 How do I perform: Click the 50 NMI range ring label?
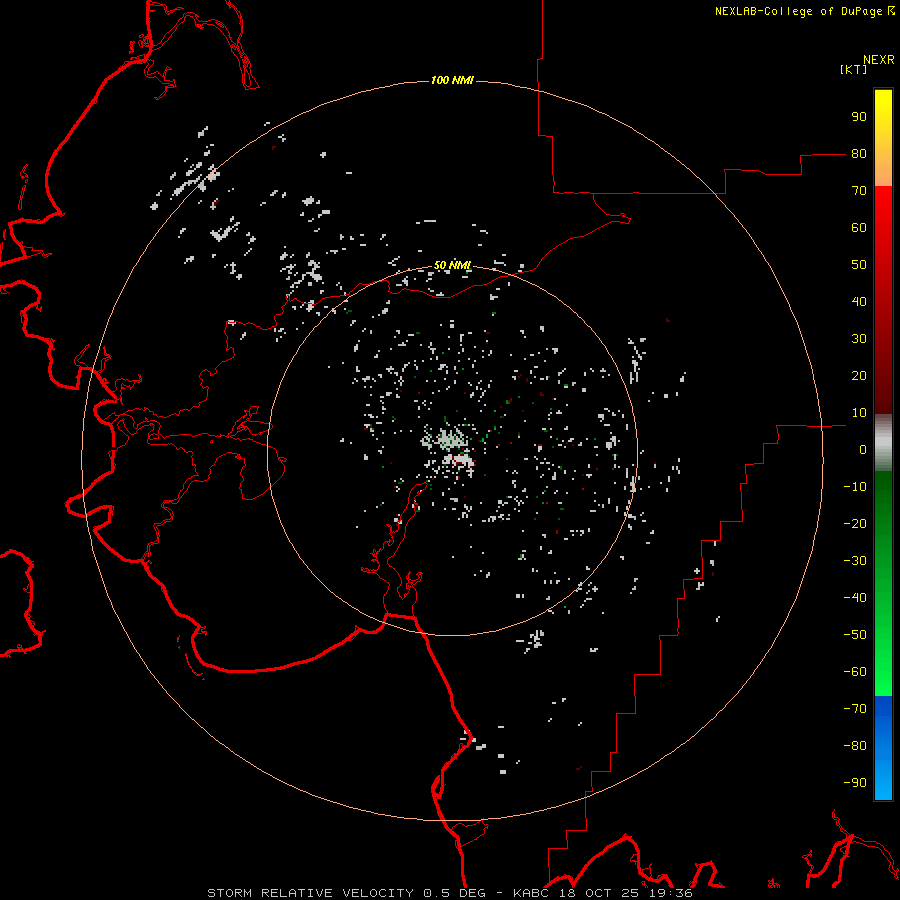pyautogui.click(x=452, y=265)
